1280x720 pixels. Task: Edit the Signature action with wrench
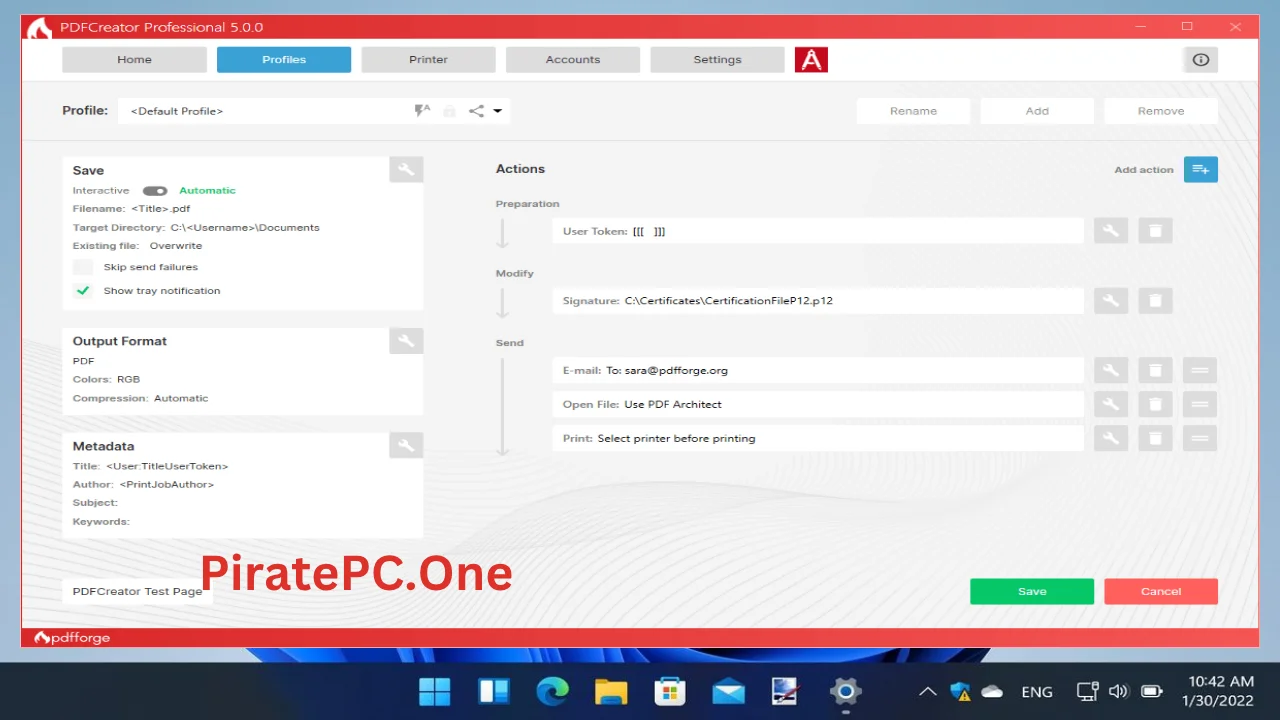coord(1111,301)
